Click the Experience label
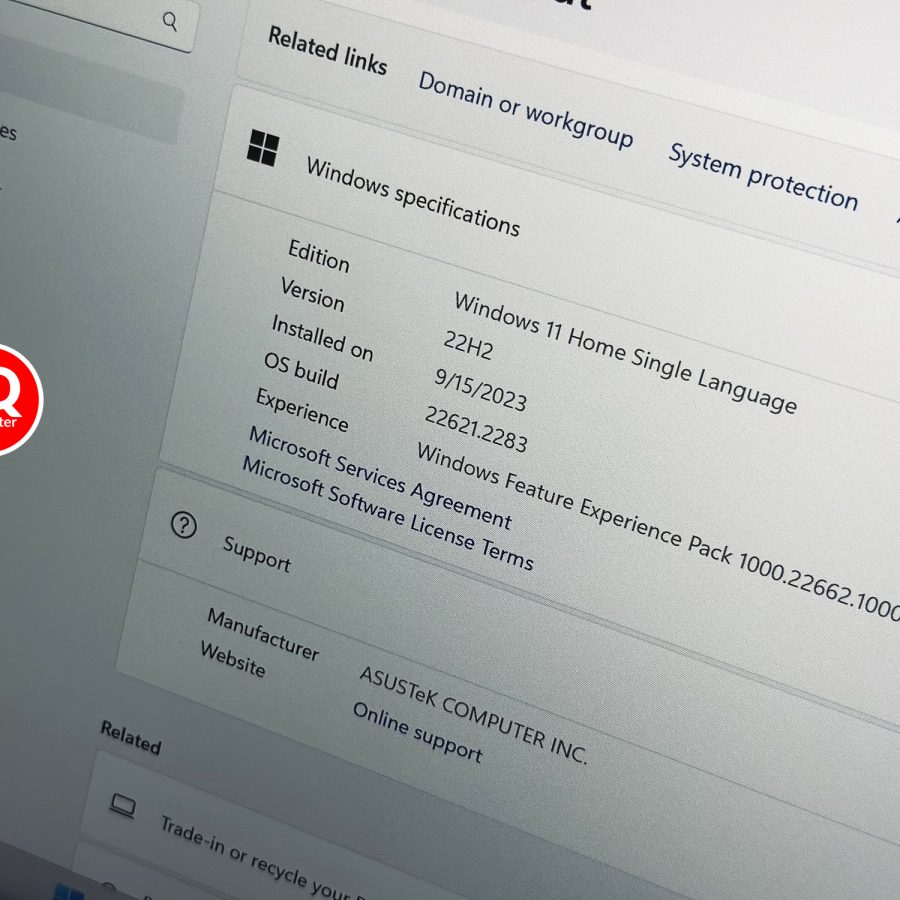The image size is (900, 900). (302, 410)
